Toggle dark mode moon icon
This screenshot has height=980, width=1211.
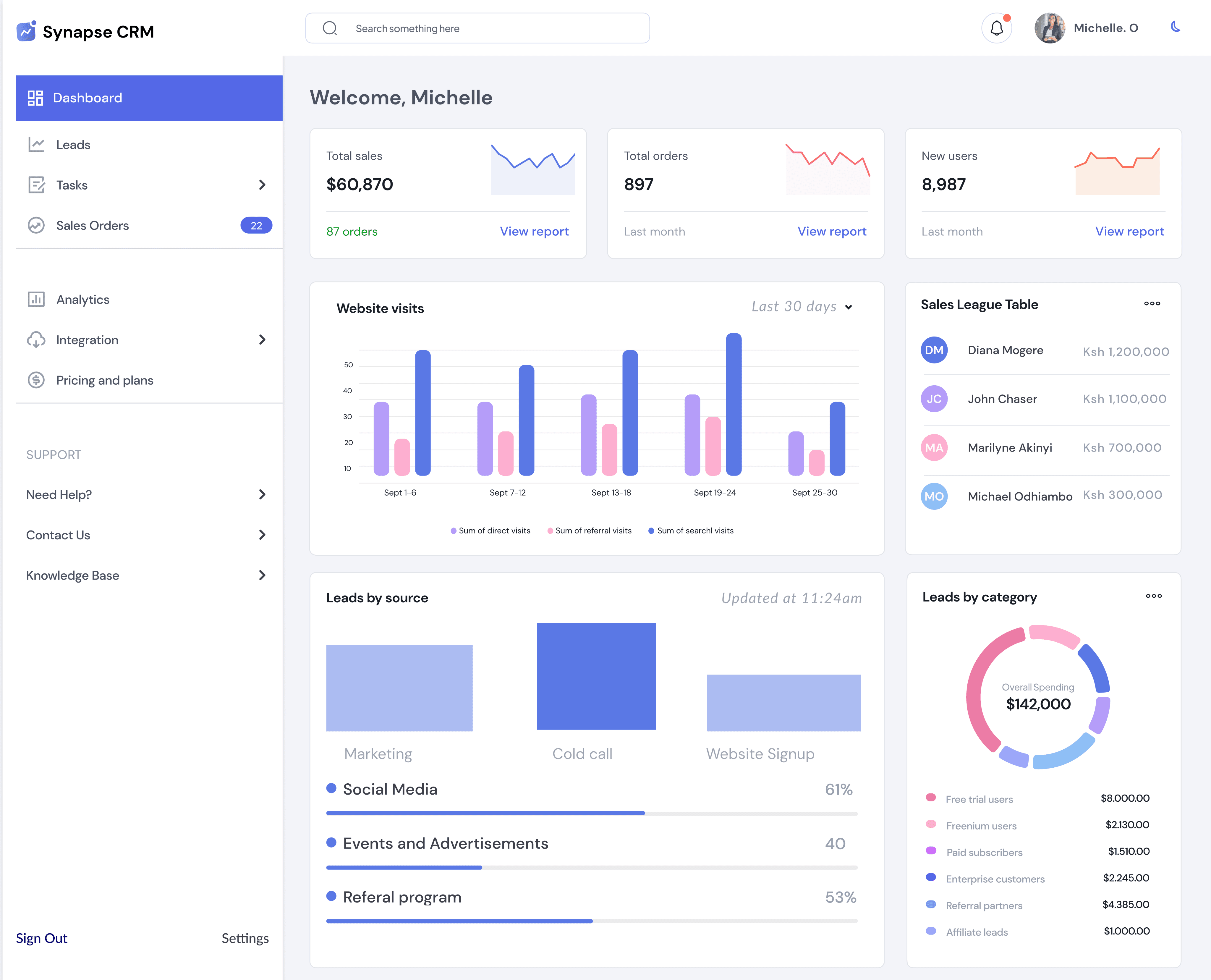pos(1176,27)
